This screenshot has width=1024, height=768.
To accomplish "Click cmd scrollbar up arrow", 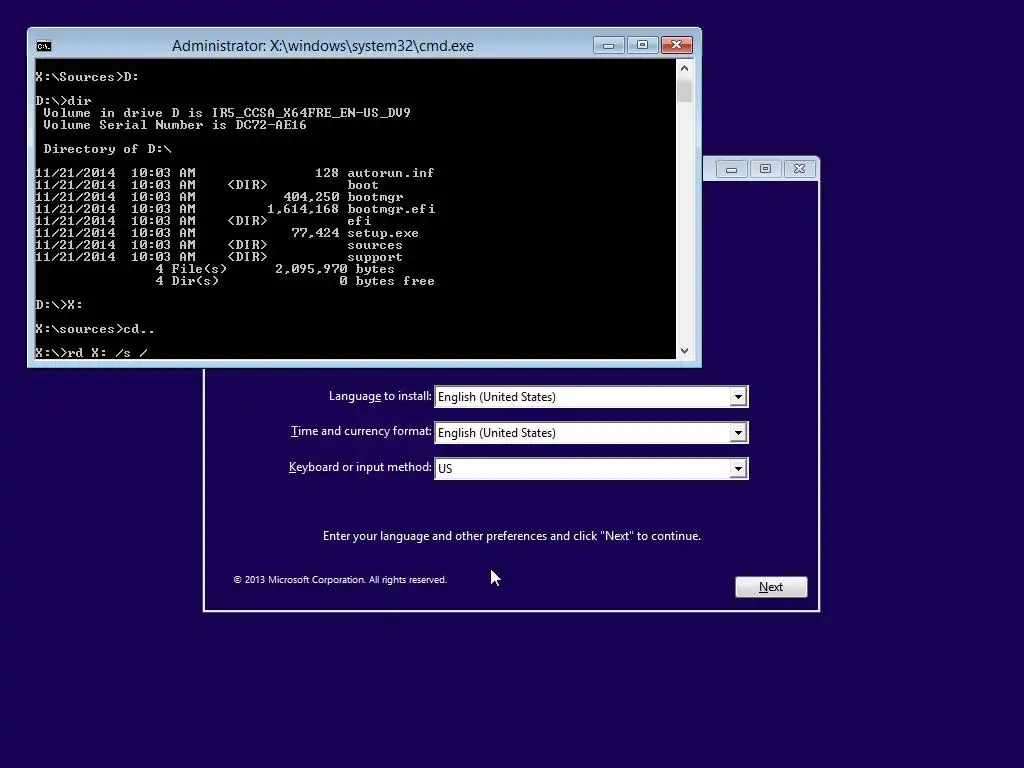I will click(x=684, y=68).
